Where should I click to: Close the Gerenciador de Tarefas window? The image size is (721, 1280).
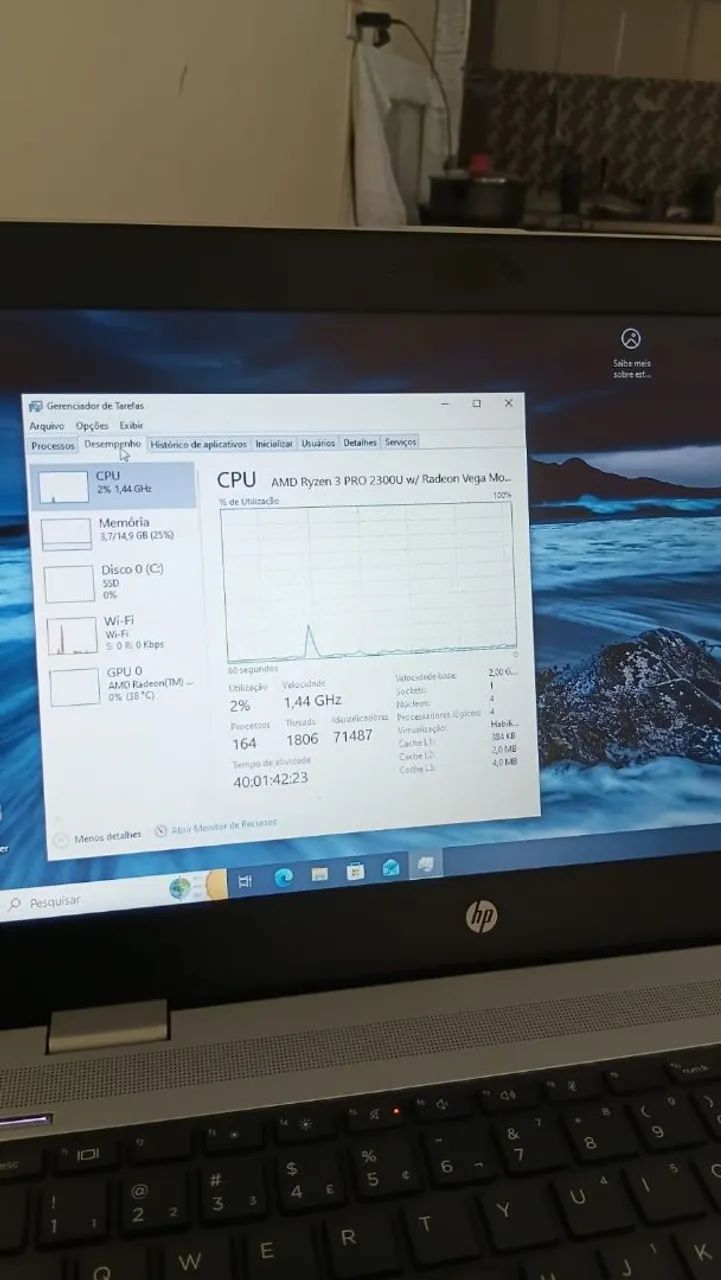point(508,402)
